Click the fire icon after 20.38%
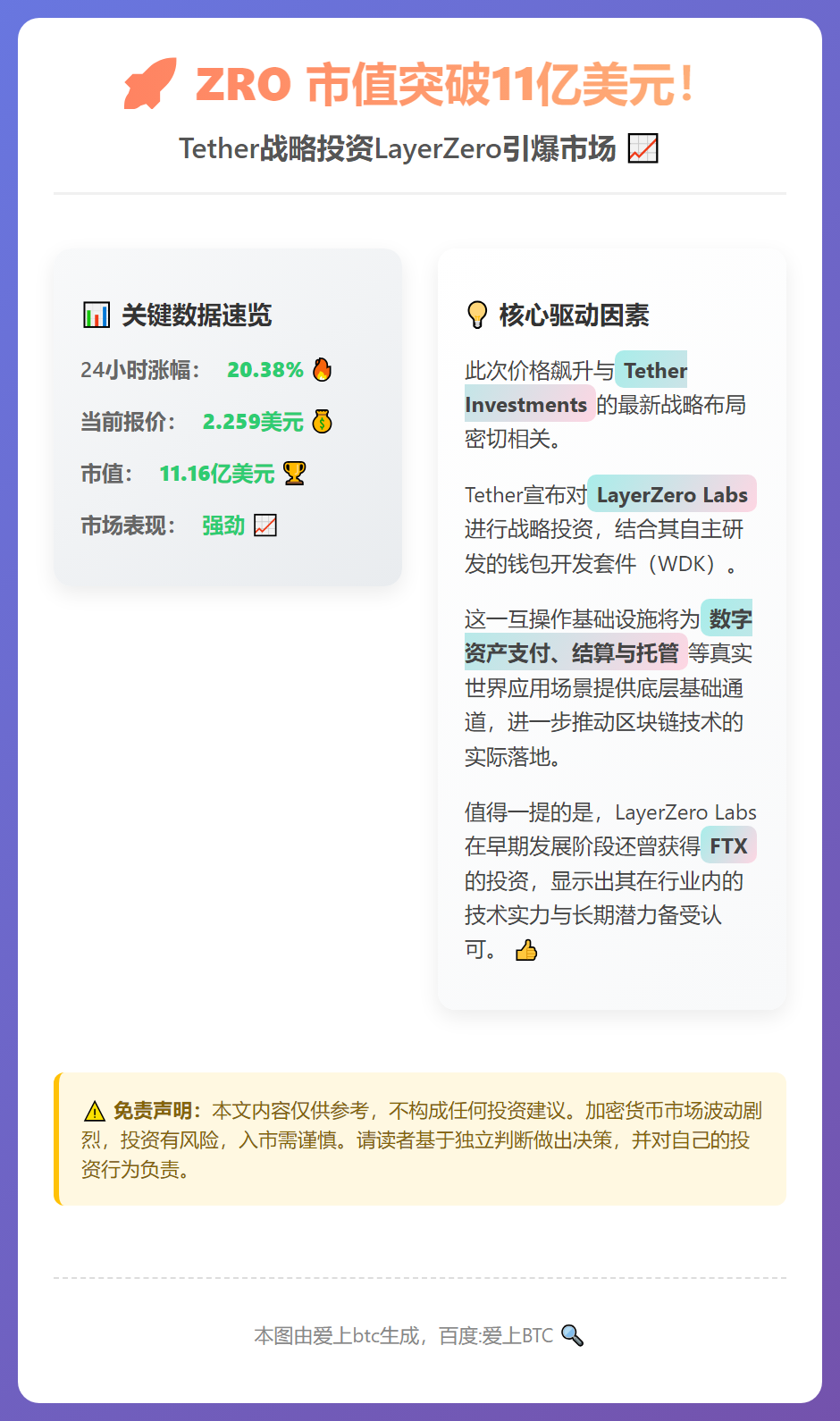 coord(323,369)
